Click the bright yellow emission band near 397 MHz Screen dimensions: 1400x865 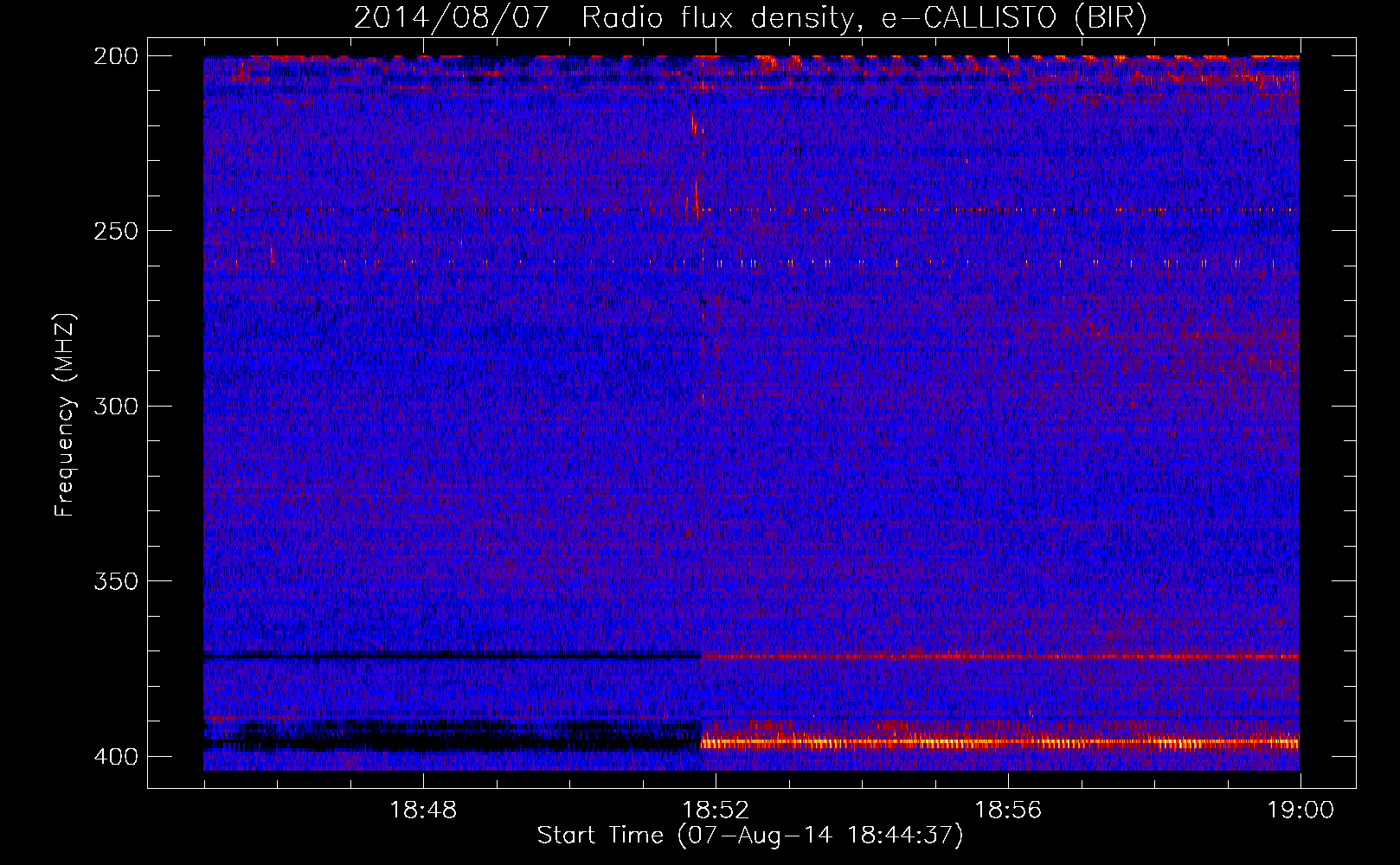(x=999, y=742)
